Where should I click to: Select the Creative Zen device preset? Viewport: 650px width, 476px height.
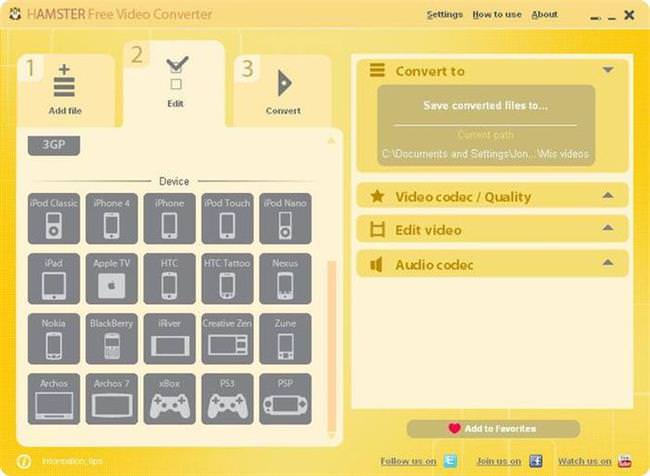point(227,339)
